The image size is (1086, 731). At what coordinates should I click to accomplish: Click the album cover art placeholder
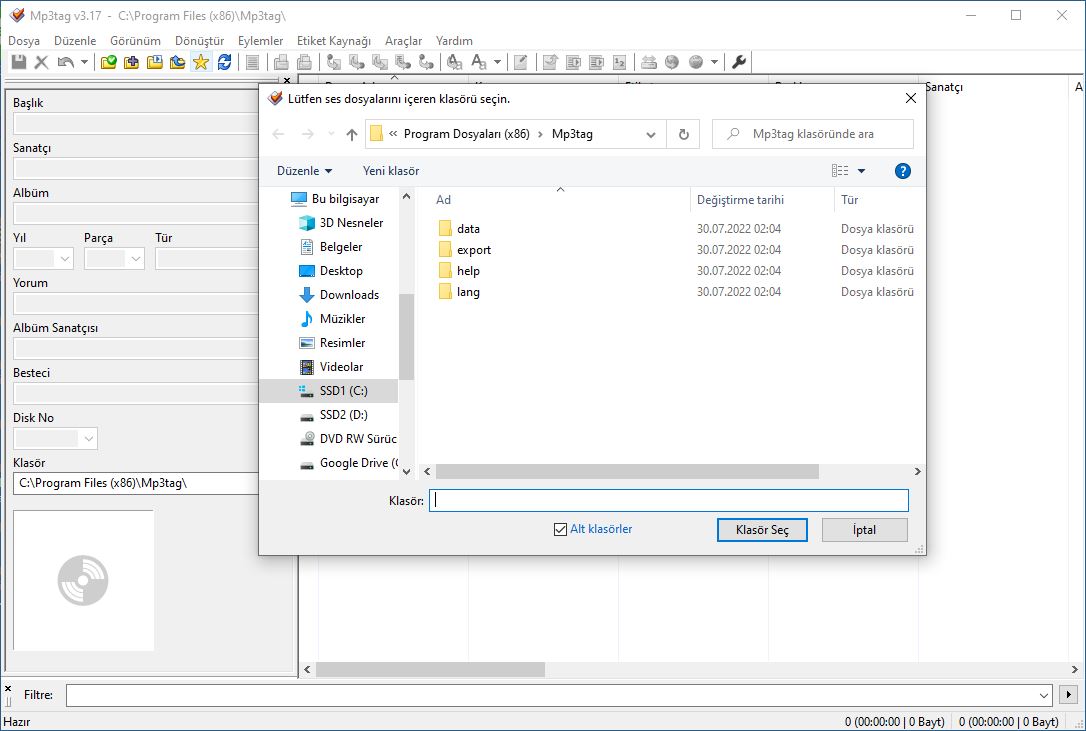click(83, 581)
